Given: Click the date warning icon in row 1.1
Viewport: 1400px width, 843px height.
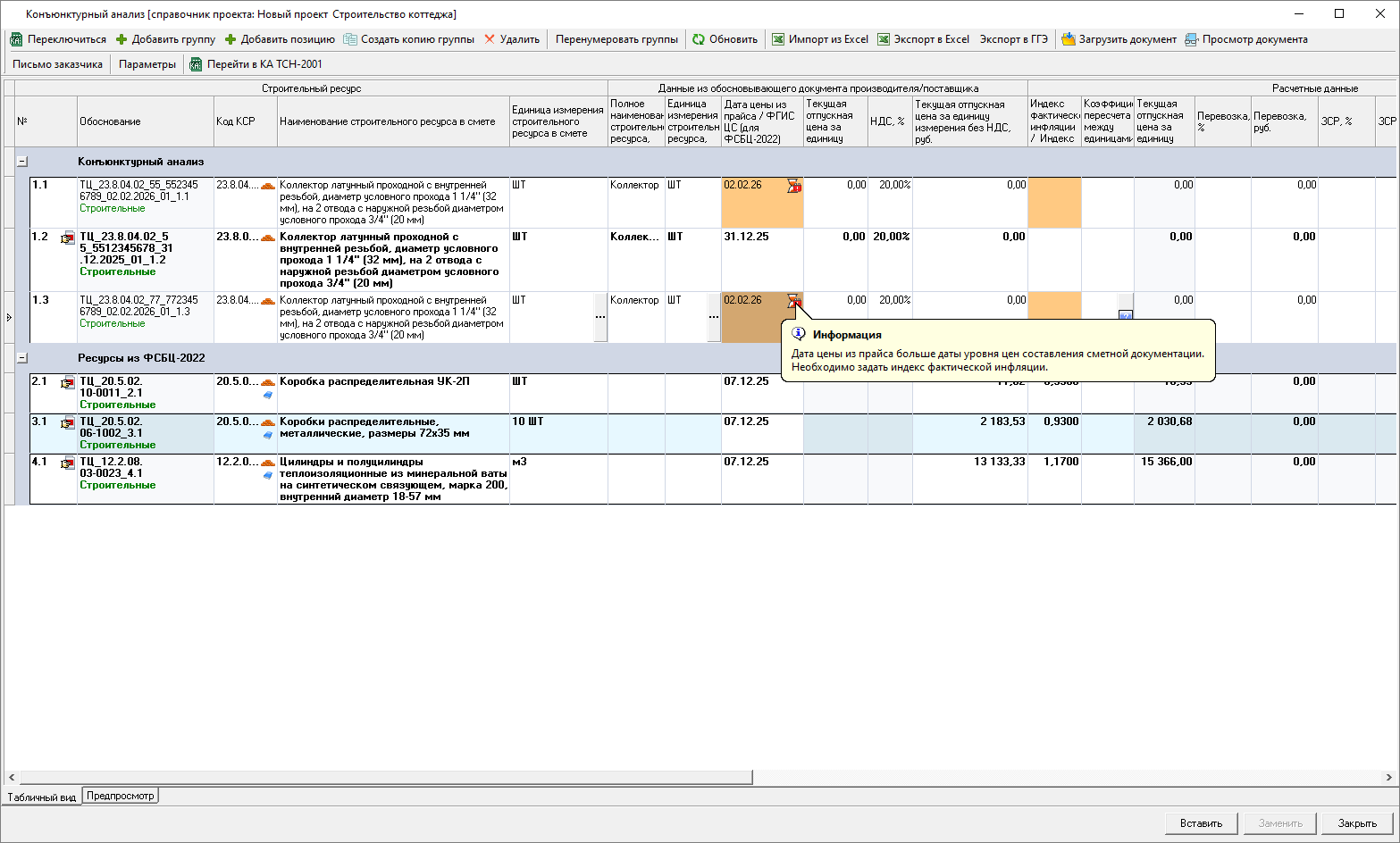Looking at the screenshot, I should 793,186.
